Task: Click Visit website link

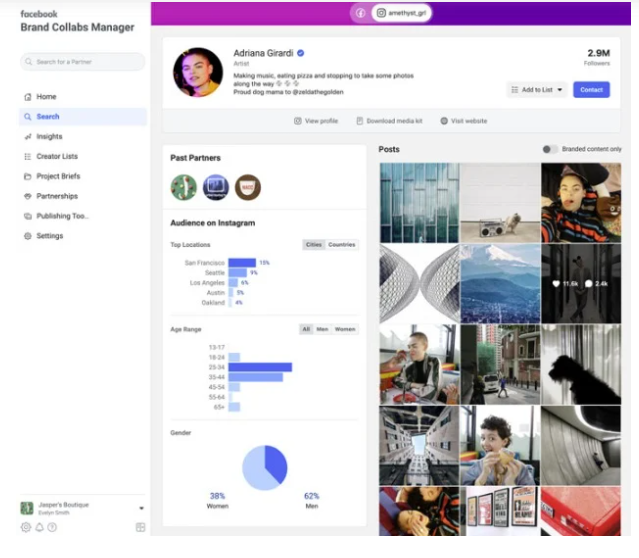Action: tap(464, 121)
